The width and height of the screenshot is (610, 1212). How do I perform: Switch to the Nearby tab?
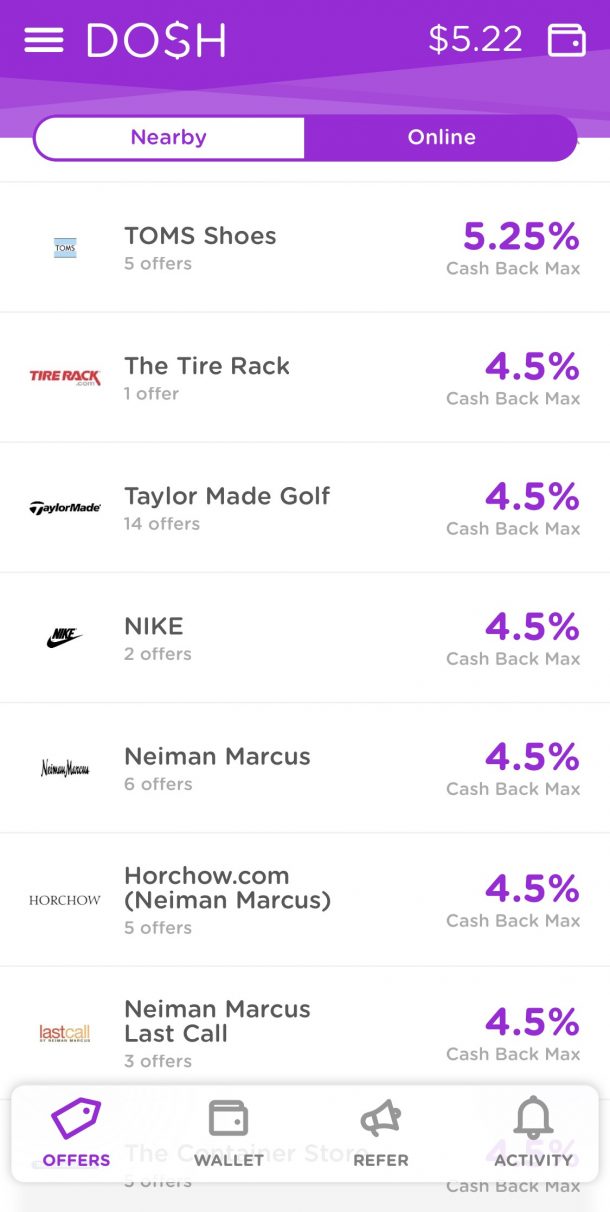pyautogui.click(x=169, y=138)
